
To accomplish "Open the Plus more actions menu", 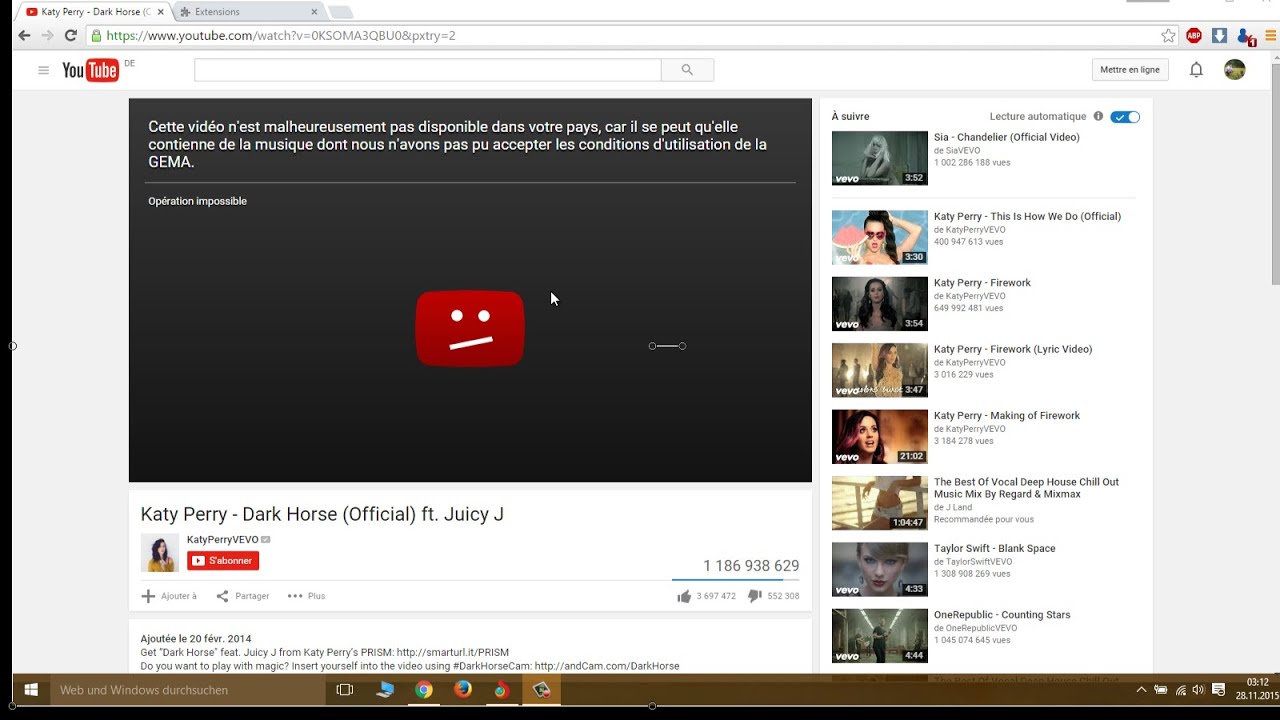I will click(x=306, y=596).
